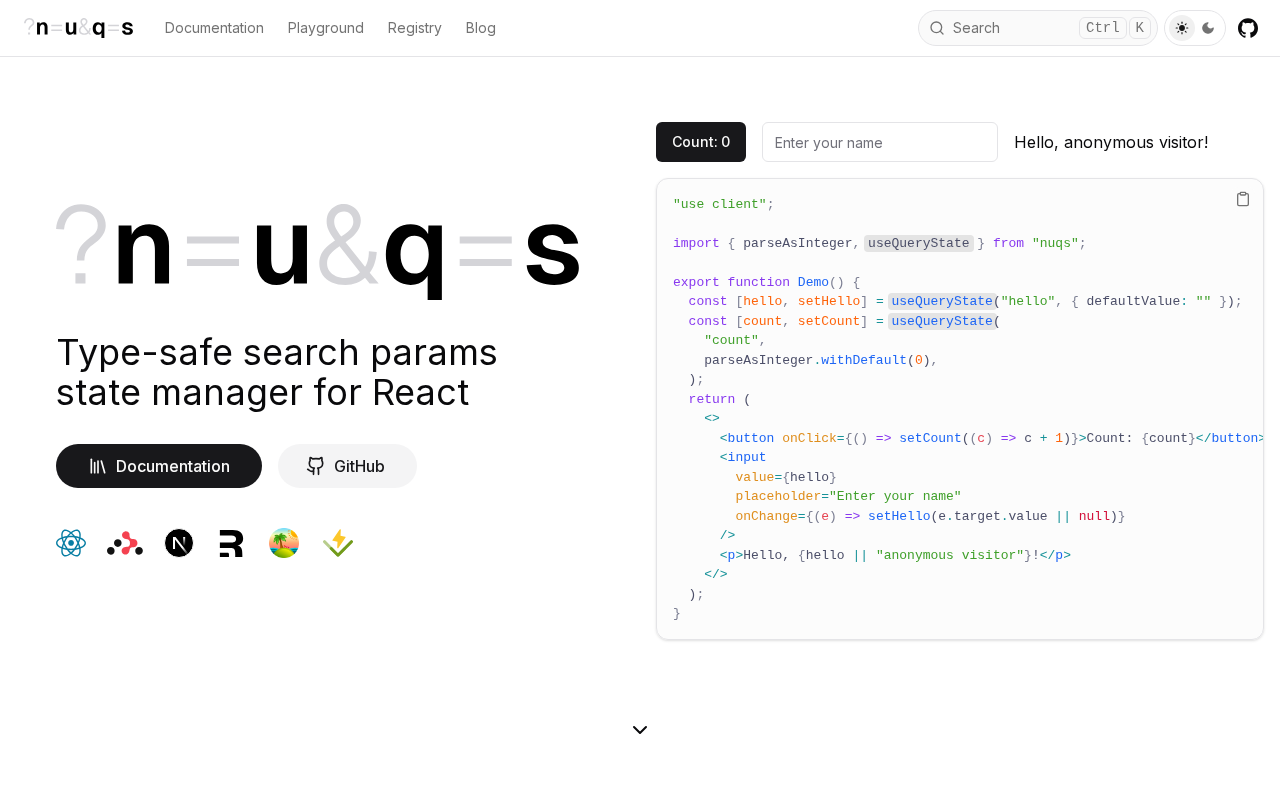The width and height of the screenshot is (1280, 800).
Task: Click the Next.js framework icon
Action: (179, 543)
